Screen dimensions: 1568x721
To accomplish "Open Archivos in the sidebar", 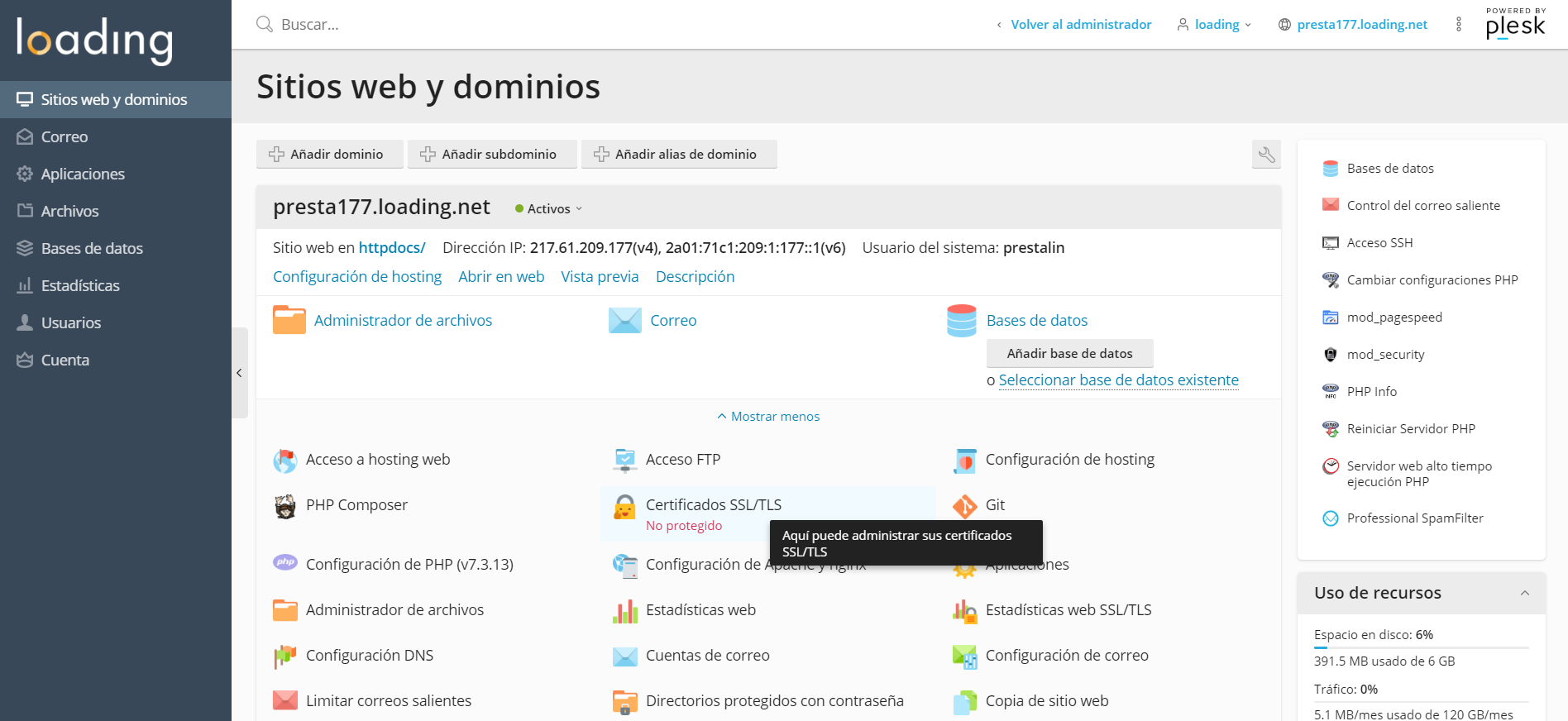I will 116,211.
